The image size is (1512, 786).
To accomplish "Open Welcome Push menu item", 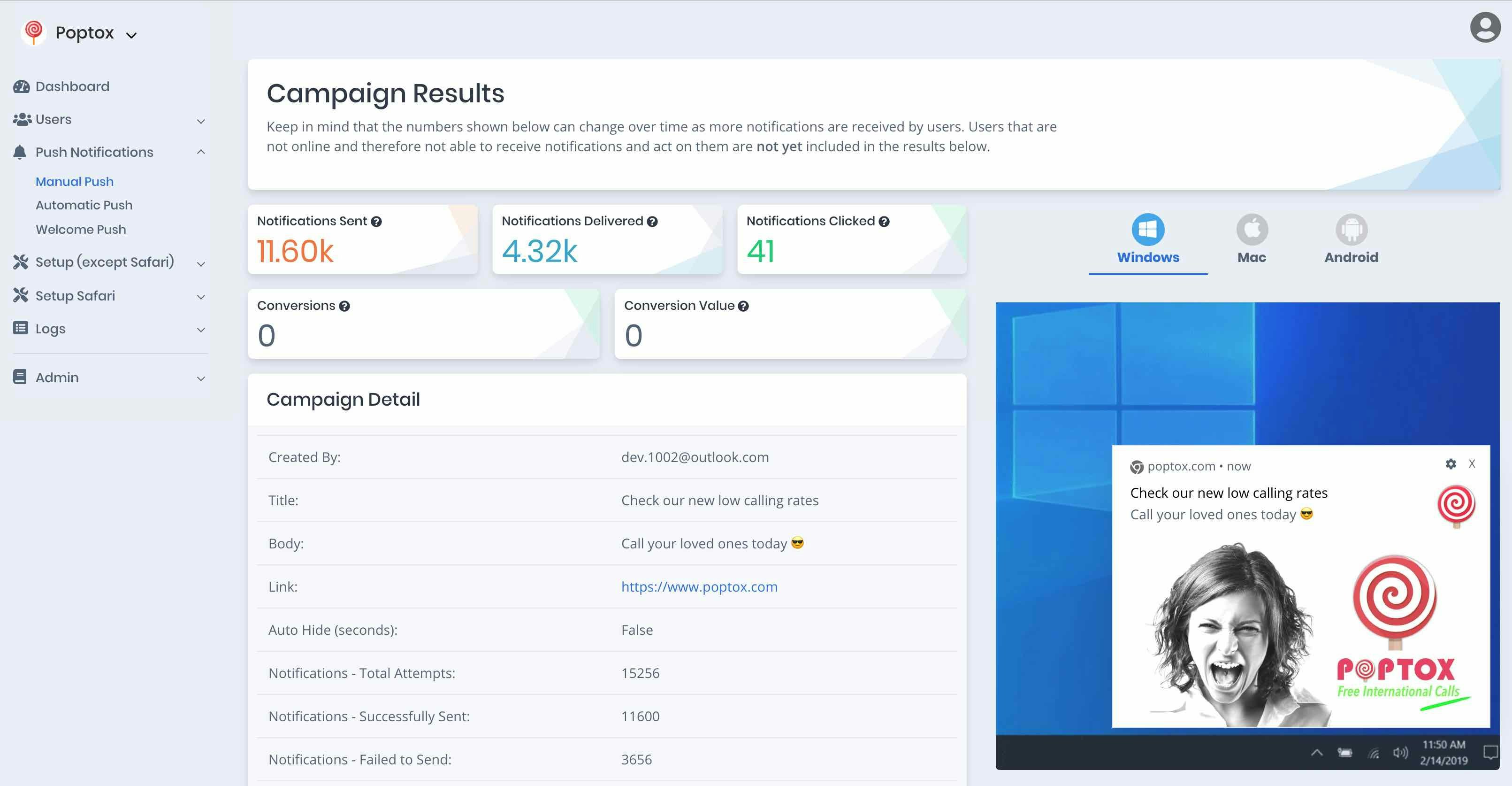I will [x=81, y=230].
